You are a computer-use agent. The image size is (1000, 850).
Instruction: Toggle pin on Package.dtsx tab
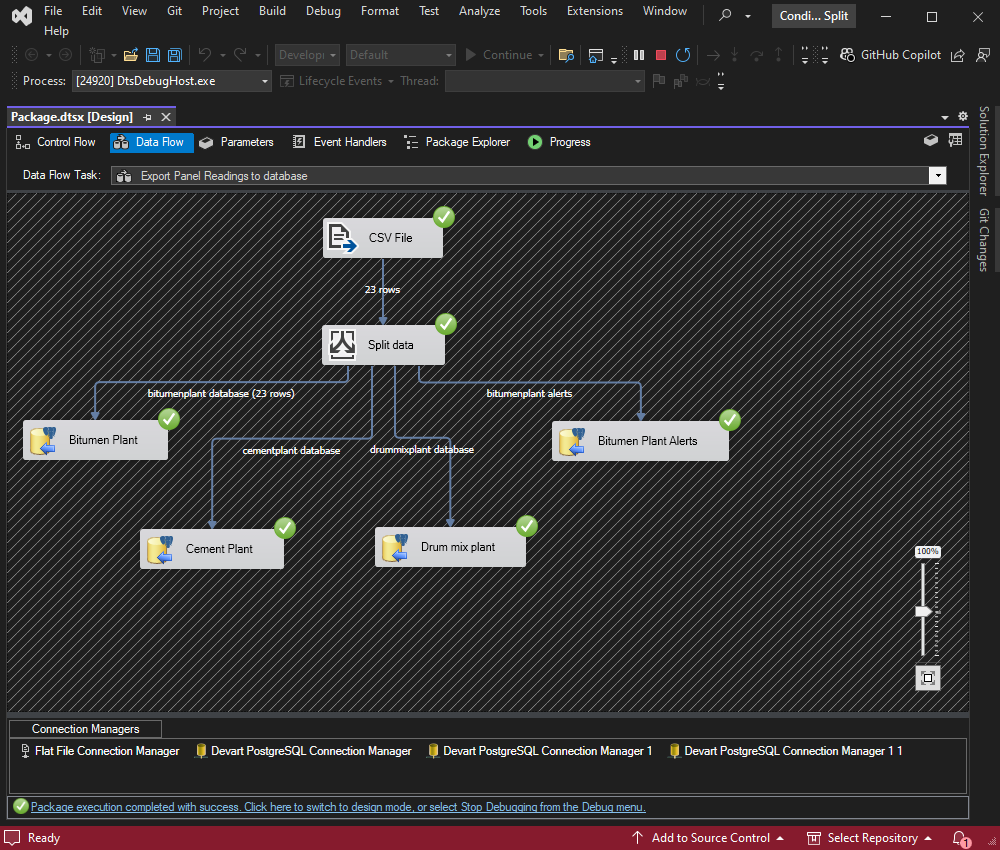click(x=147, y=117)
